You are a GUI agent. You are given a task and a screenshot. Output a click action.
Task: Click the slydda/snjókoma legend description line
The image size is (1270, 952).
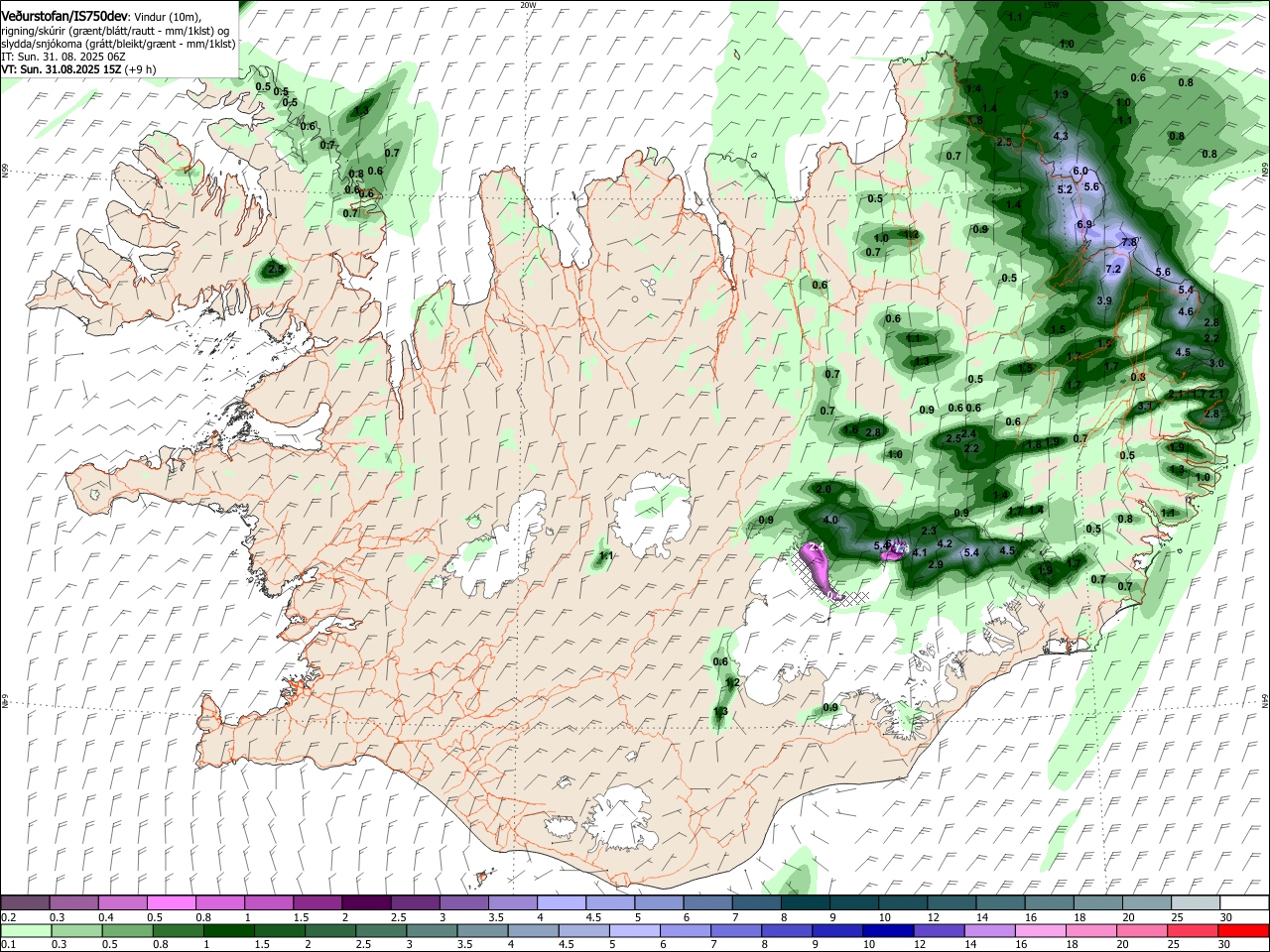(118, 44)
